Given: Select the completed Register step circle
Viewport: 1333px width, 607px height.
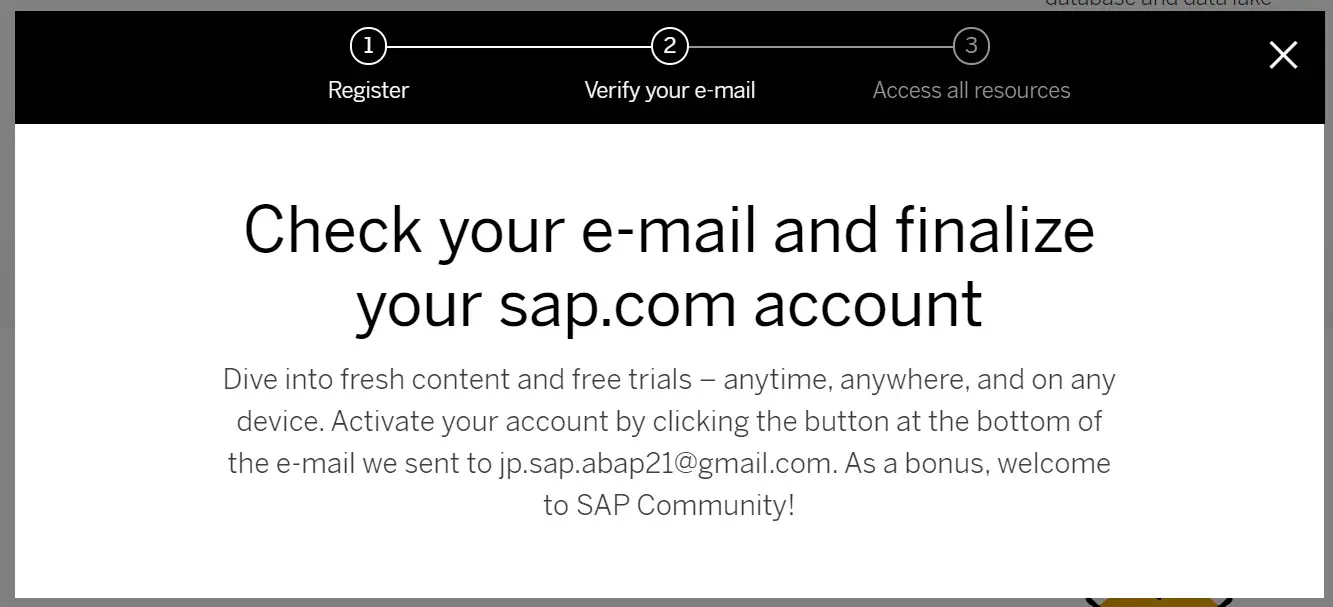Looking at the screenshot, I should tap(368, 45).
